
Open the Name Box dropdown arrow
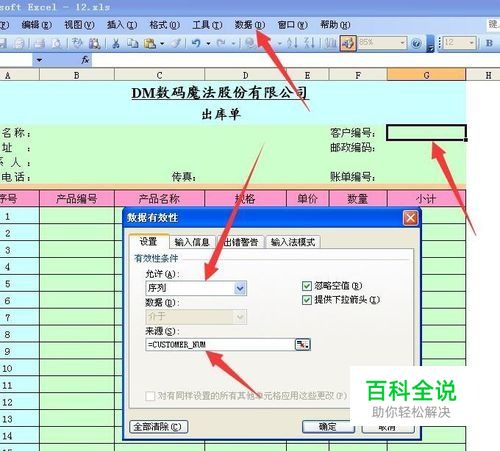(x=39, y=60)
